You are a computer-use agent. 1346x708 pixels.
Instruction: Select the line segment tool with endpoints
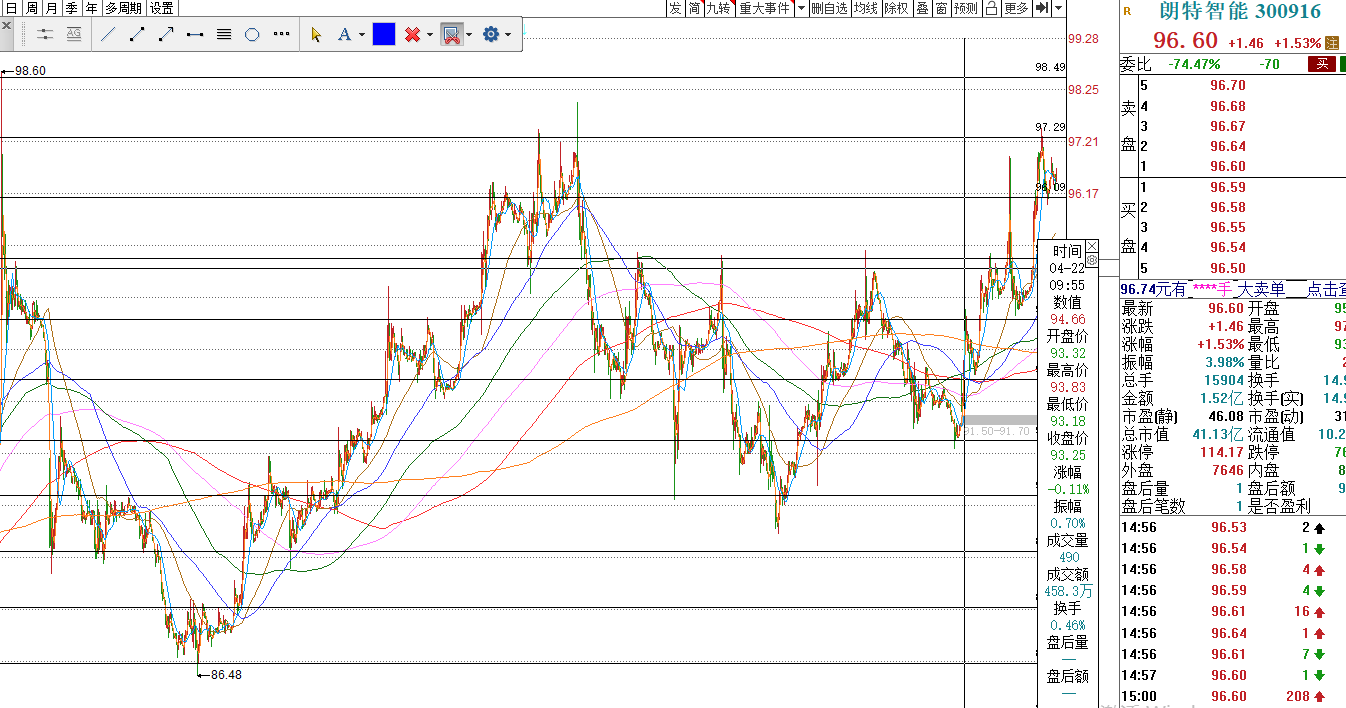137,34
